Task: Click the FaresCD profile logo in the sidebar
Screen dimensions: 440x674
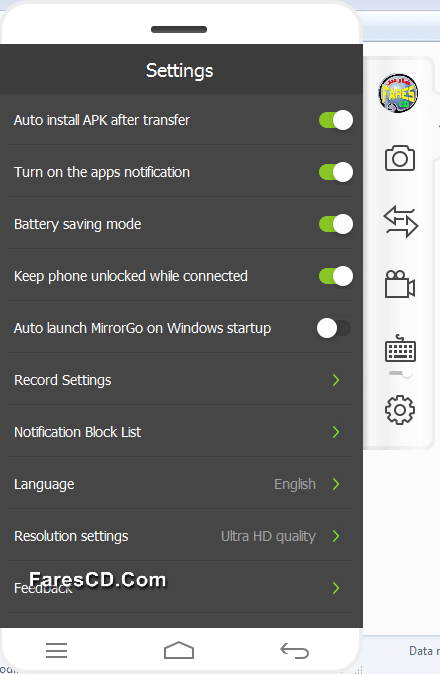Action: (398, 93)
